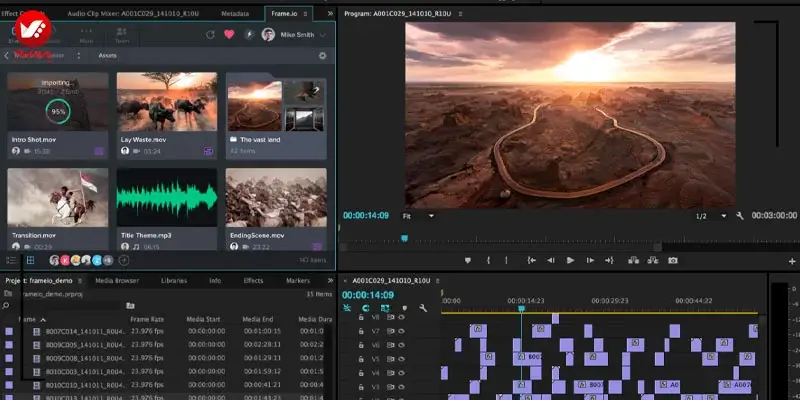This screenshot has height=400, width=800.
Task: Click the timeline playhead at 00:00:14:09
Action: (x=521, y=309)
